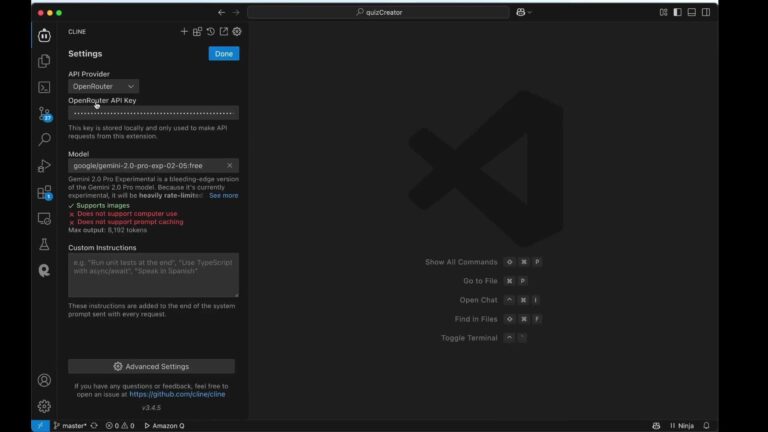The width and height of the screenshot is (768, 432).
Task: Open Cline in editor popout icon
Action: [224, 31]
